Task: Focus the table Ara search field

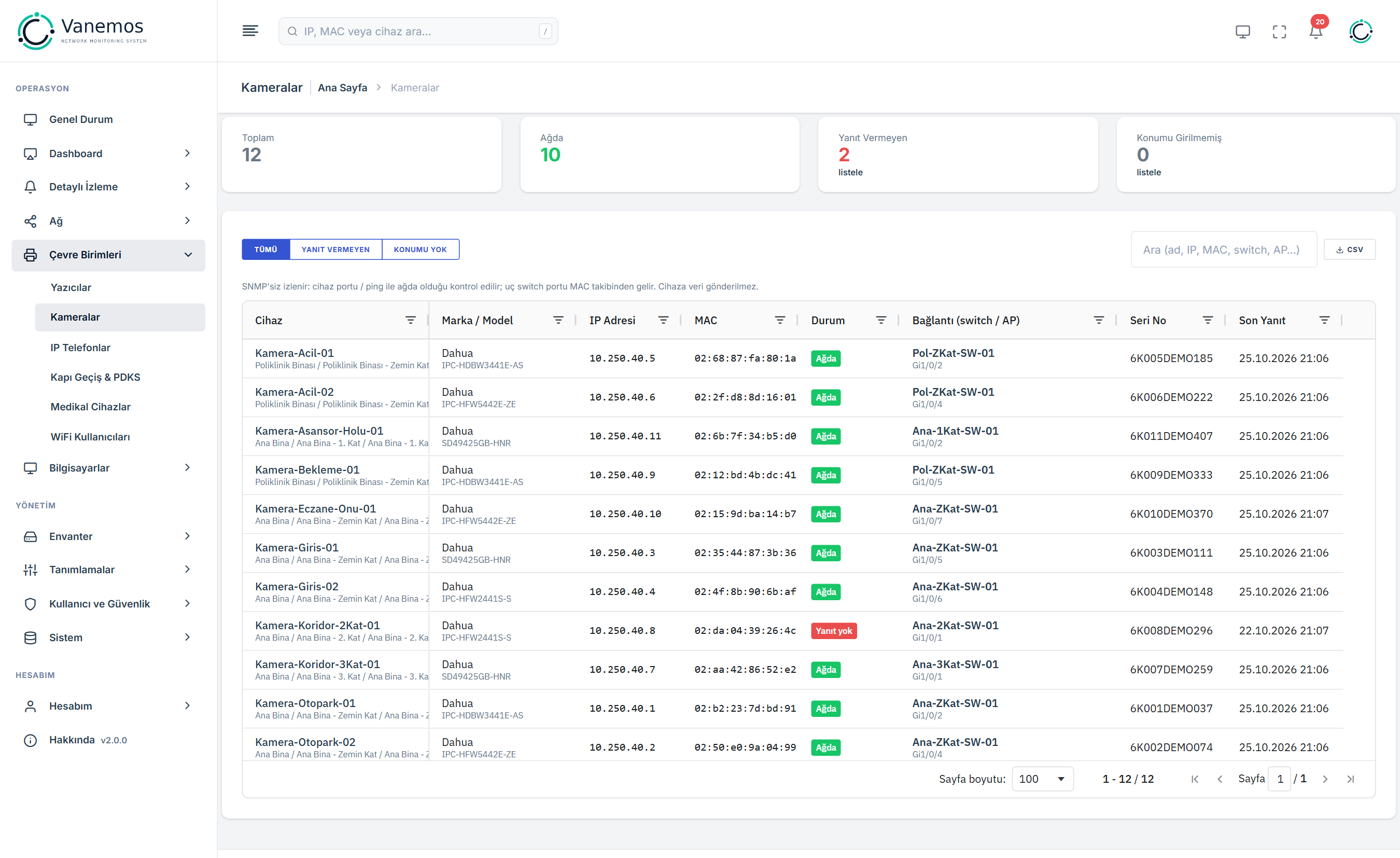Action: point(1223,249)
